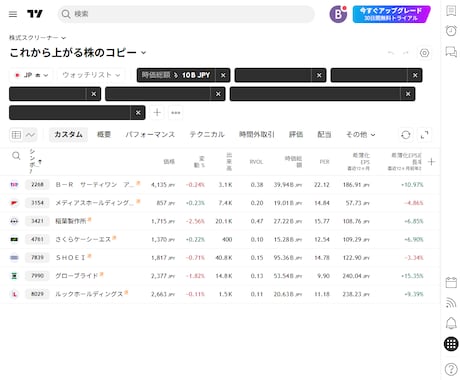Viewport: 460px width, 380px height.
Task: Open the calendar icon in sidebar
Action: pyautogui.click(x=451, y=283)
